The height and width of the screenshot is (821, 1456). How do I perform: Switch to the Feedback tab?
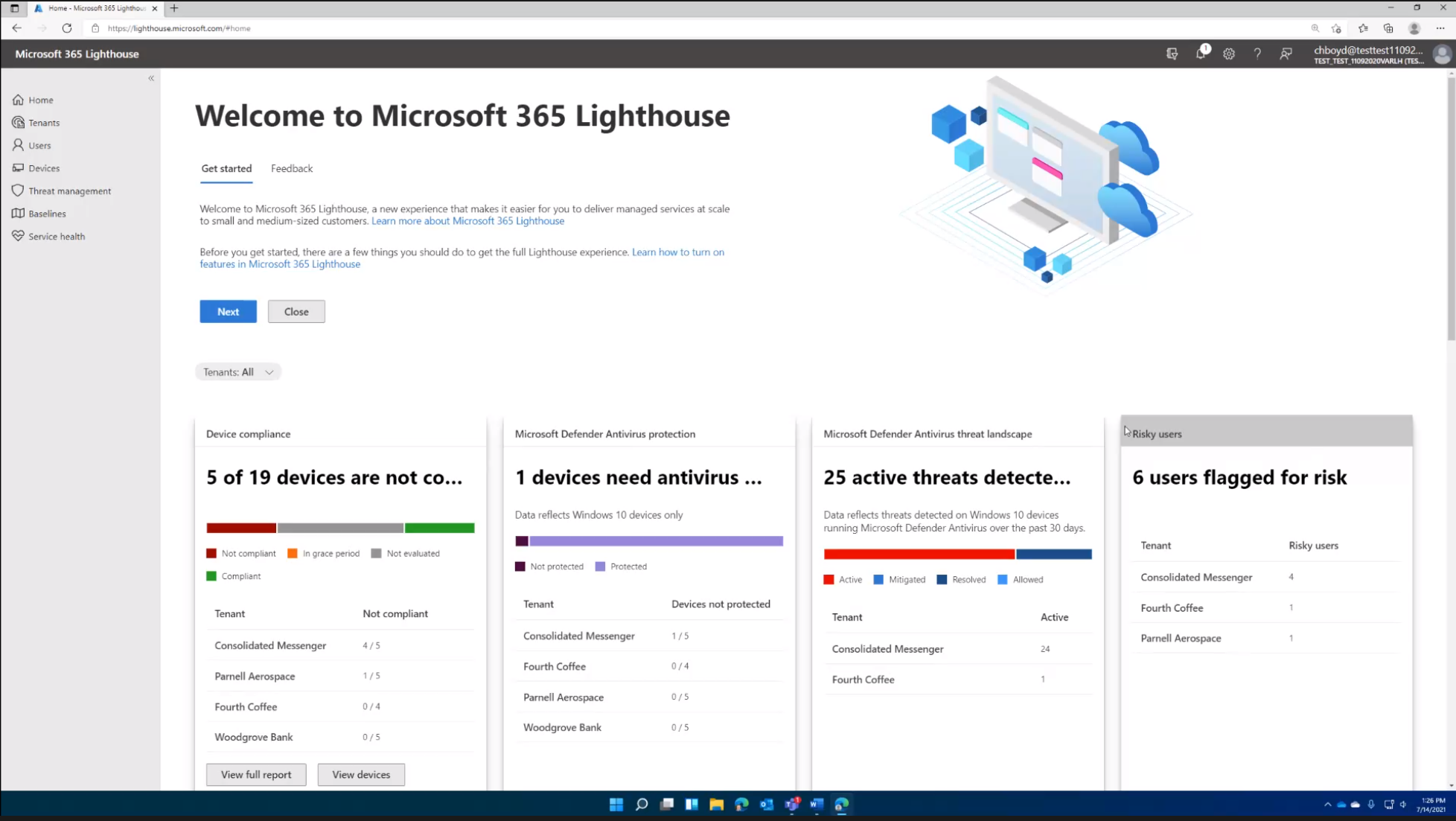(292, 168)
